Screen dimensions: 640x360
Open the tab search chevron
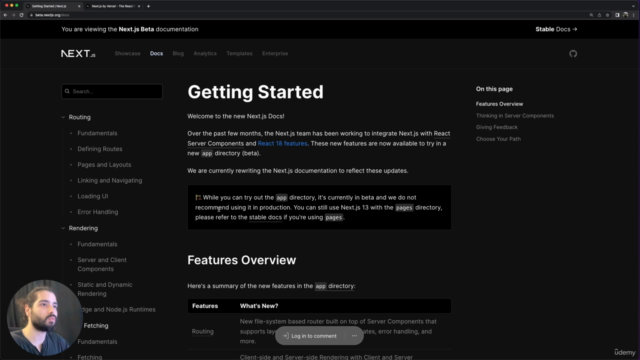click(633, 6)
